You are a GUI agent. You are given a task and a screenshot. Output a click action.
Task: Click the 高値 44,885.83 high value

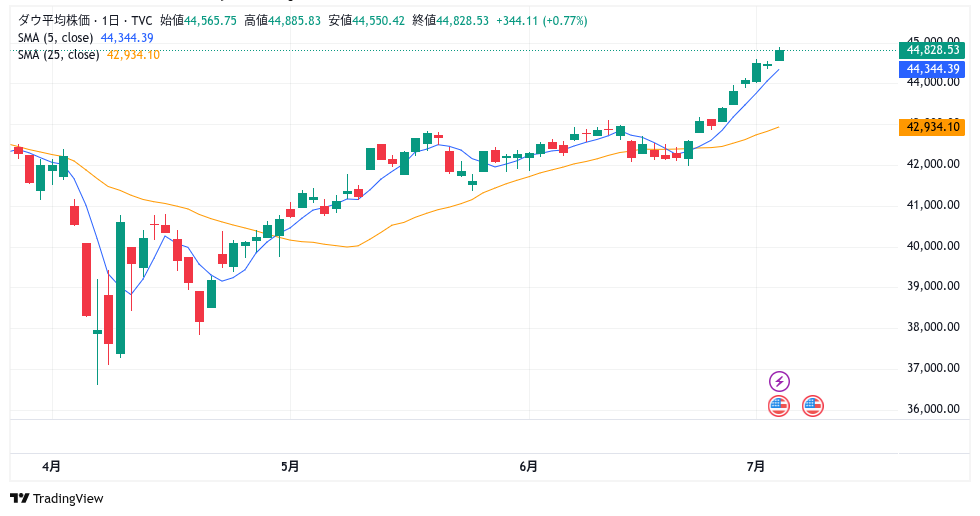click(282, 21)
